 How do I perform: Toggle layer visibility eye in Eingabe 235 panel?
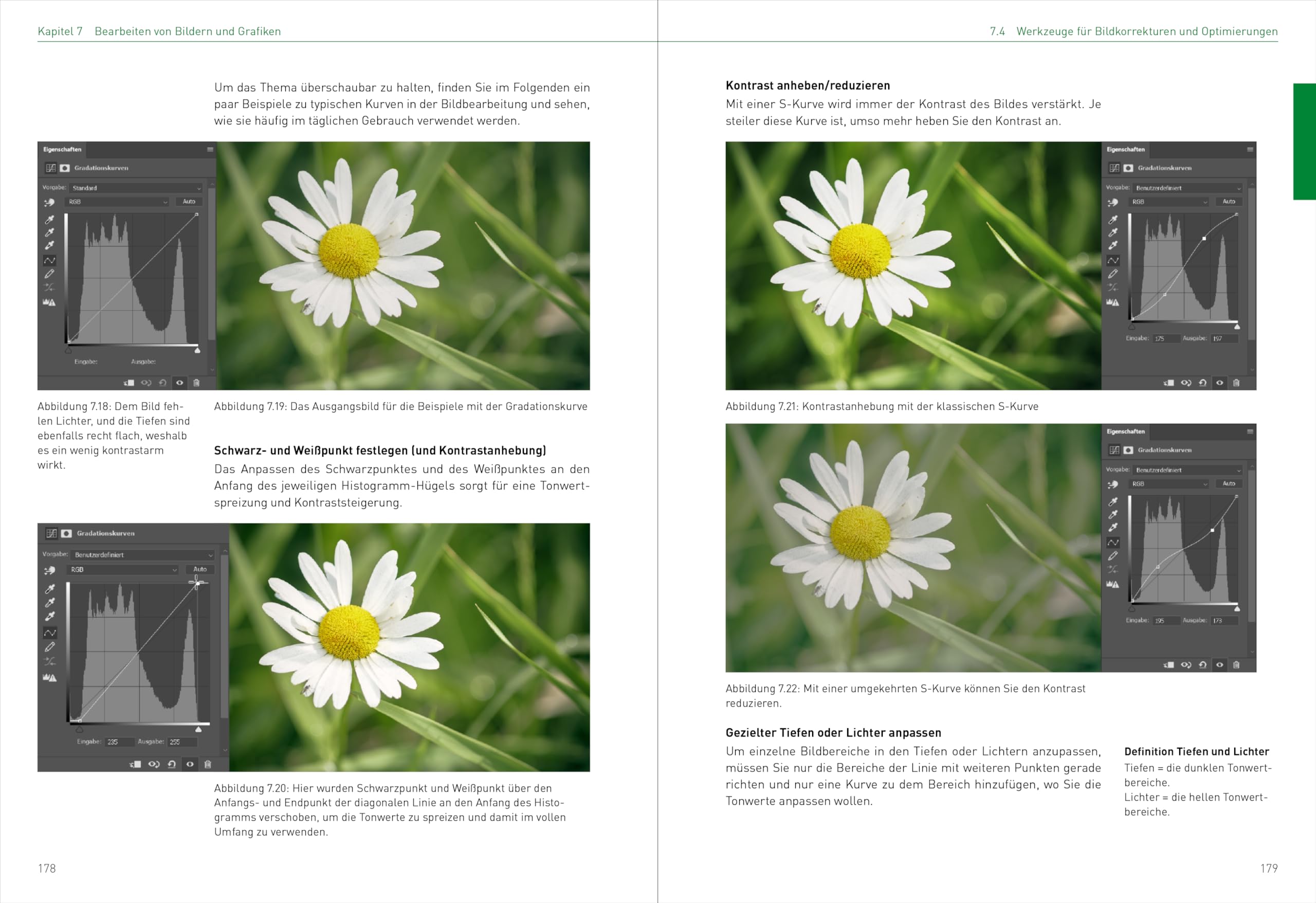pyautogui.click(x=190, y=764)
